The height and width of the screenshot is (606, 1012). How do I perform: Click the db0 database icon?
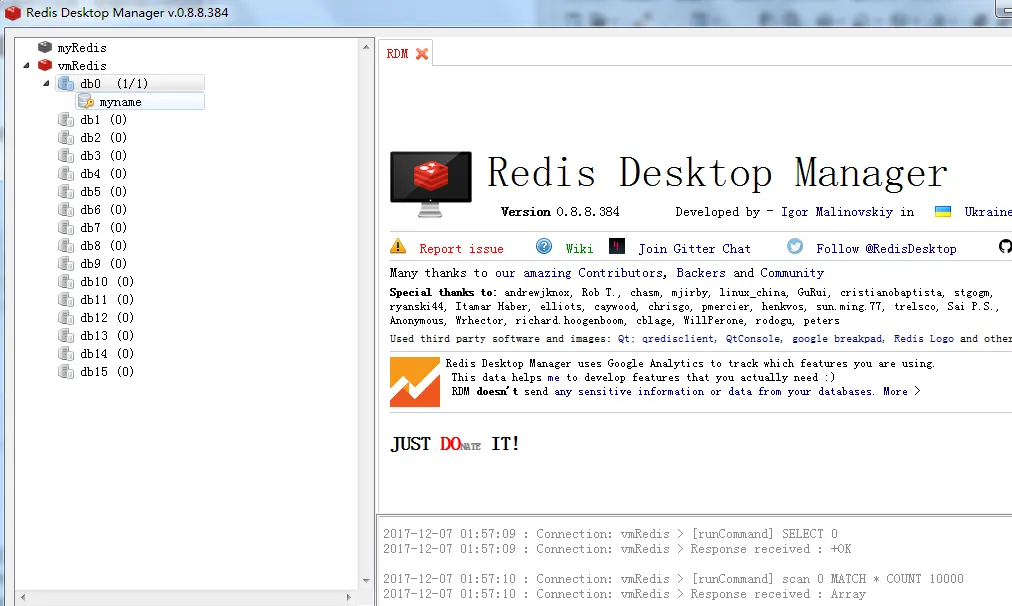[65, 83]
